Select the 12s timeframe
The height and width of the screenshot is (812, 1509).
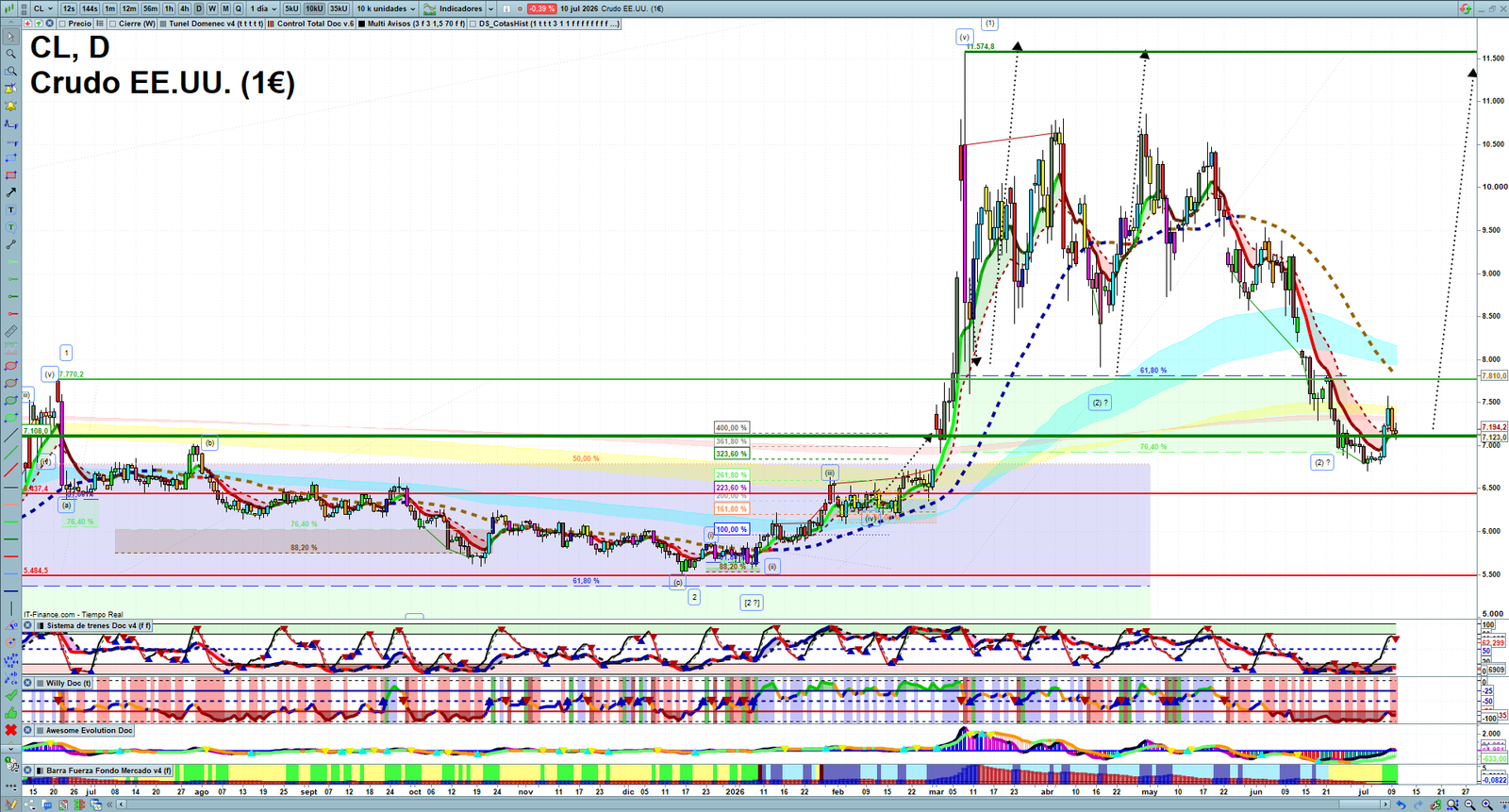click(69, 8)
